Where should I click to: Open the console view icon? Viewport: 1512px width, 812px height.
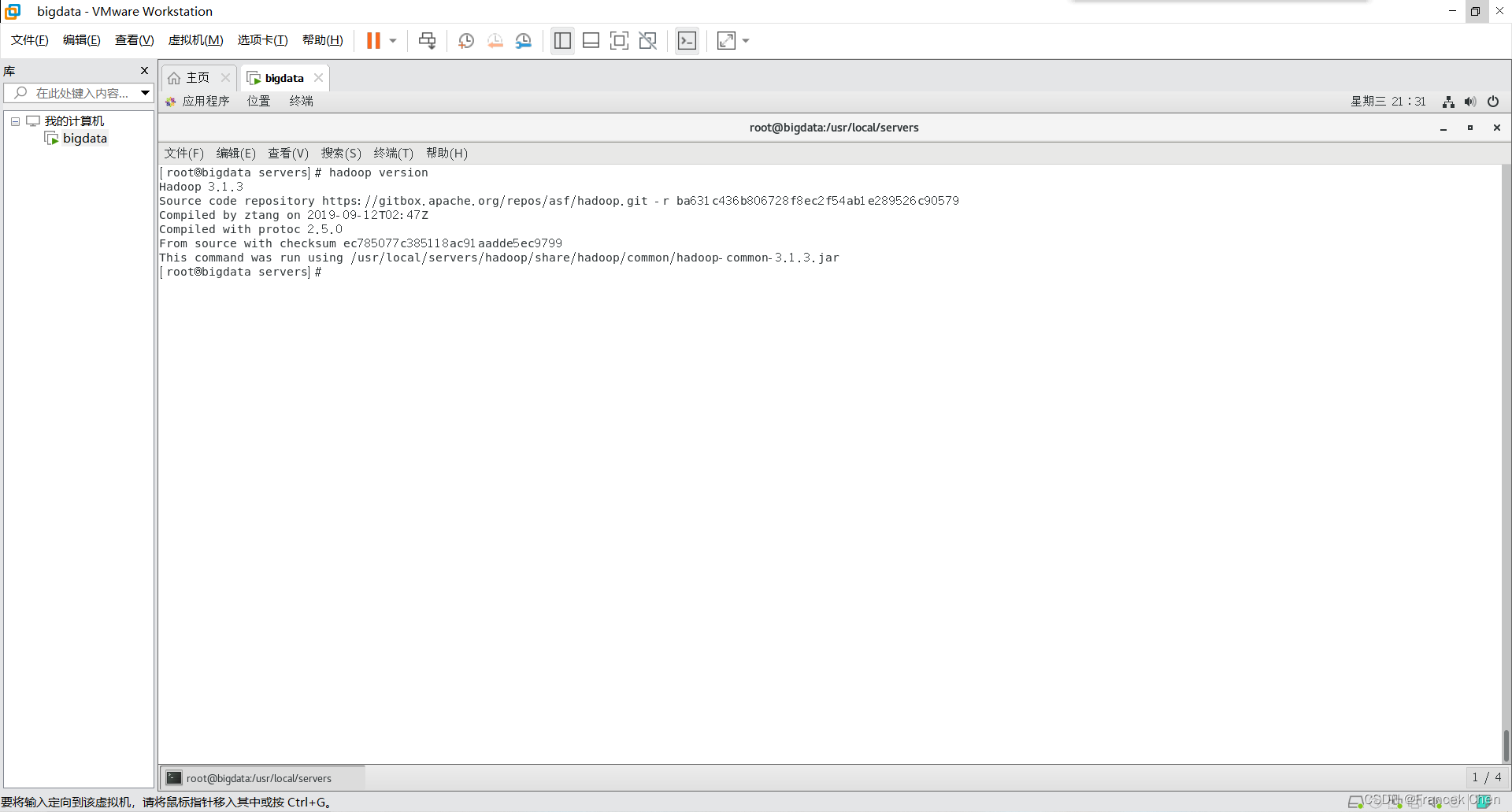pyautogui.click(x=687, y=41)
